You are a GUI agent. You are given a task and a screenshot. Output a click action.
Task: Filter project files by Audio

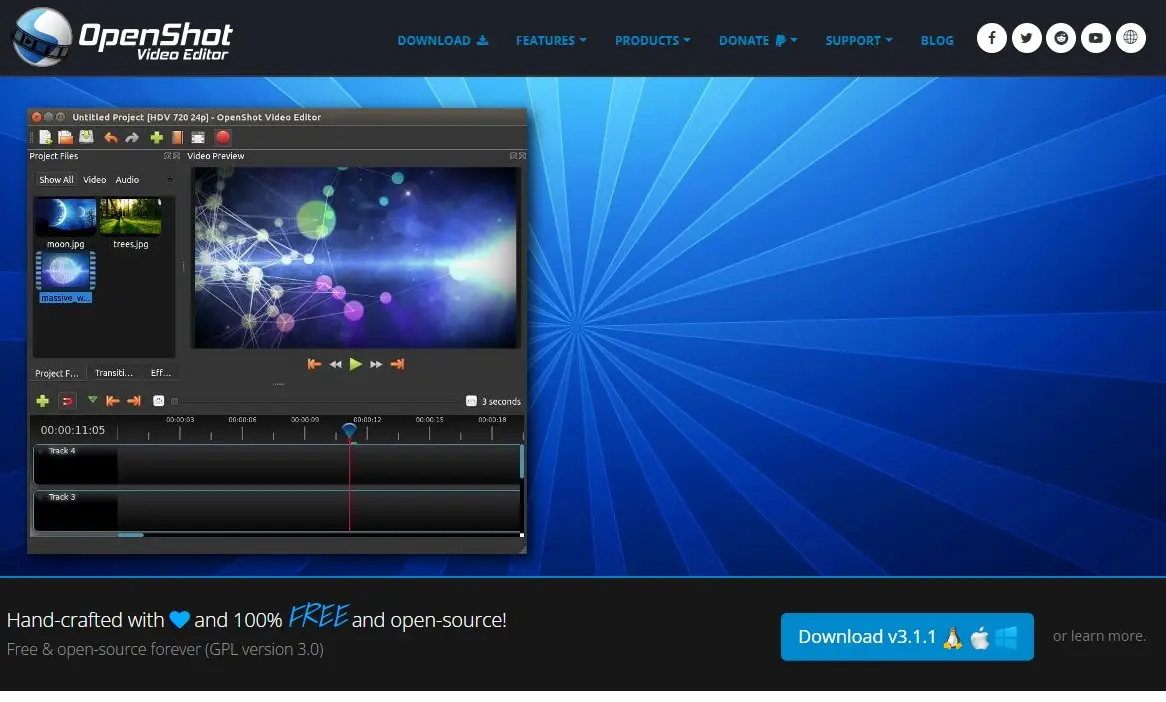coord(127,180)
